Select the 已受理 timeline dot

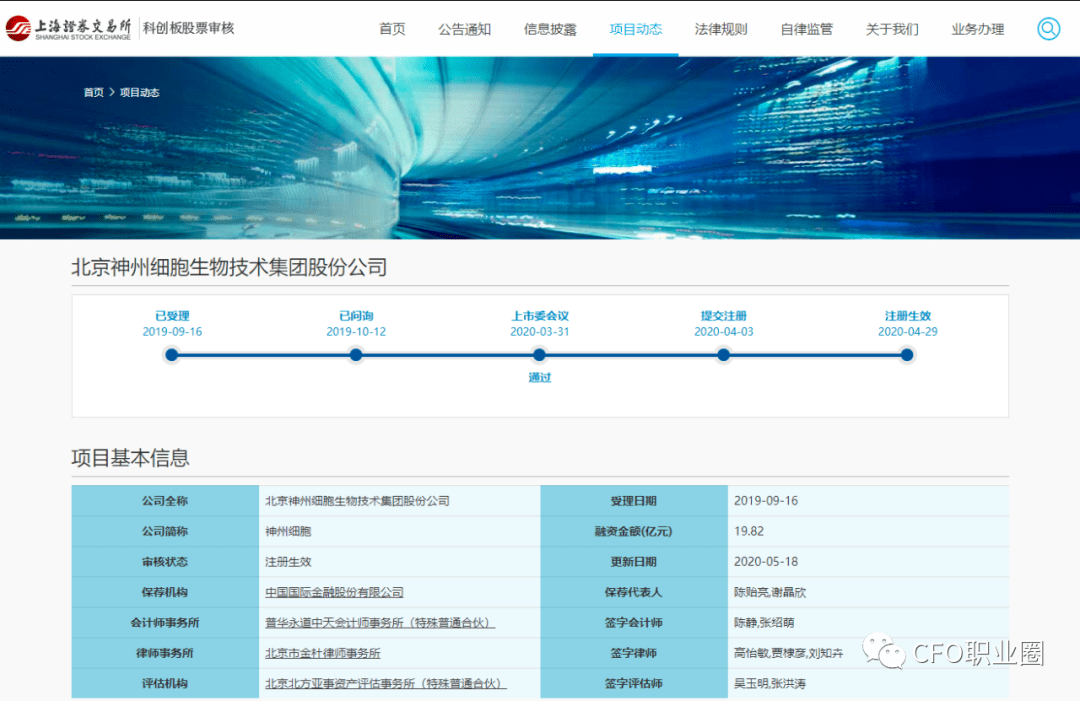tap(171, 355)
